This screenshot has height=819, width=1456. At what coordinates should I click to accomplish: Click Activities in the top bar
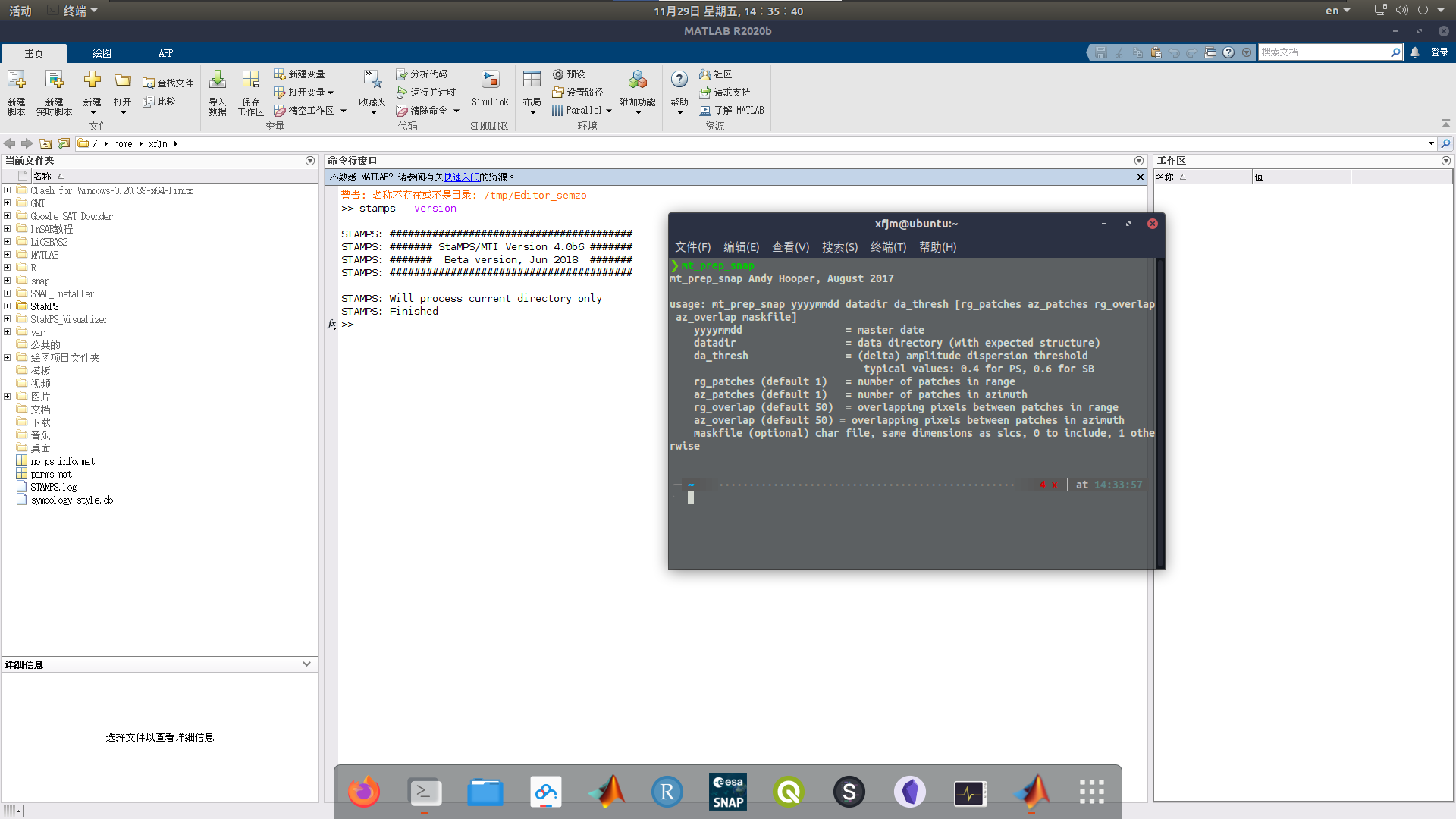[x=20, y=11]
